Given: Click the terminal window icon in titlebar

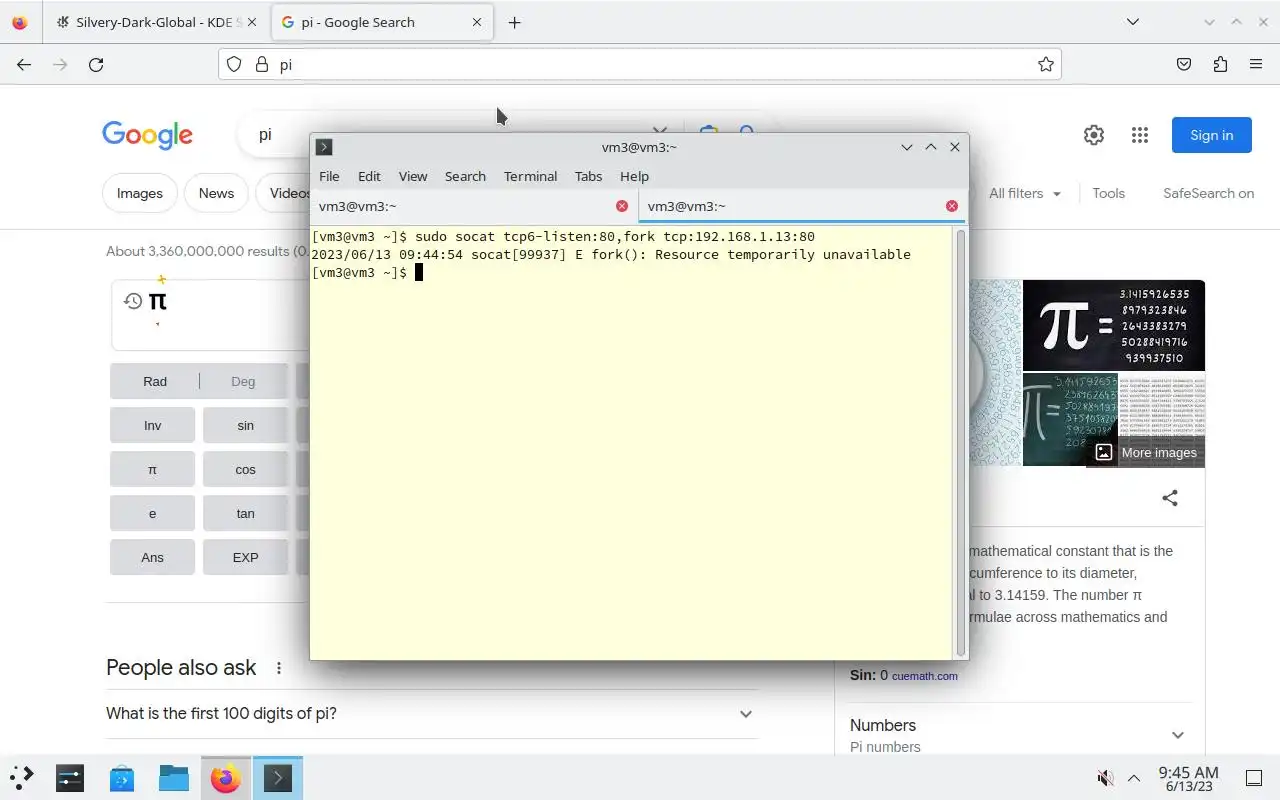Looking at the screenshot, I should coord(324,147).
